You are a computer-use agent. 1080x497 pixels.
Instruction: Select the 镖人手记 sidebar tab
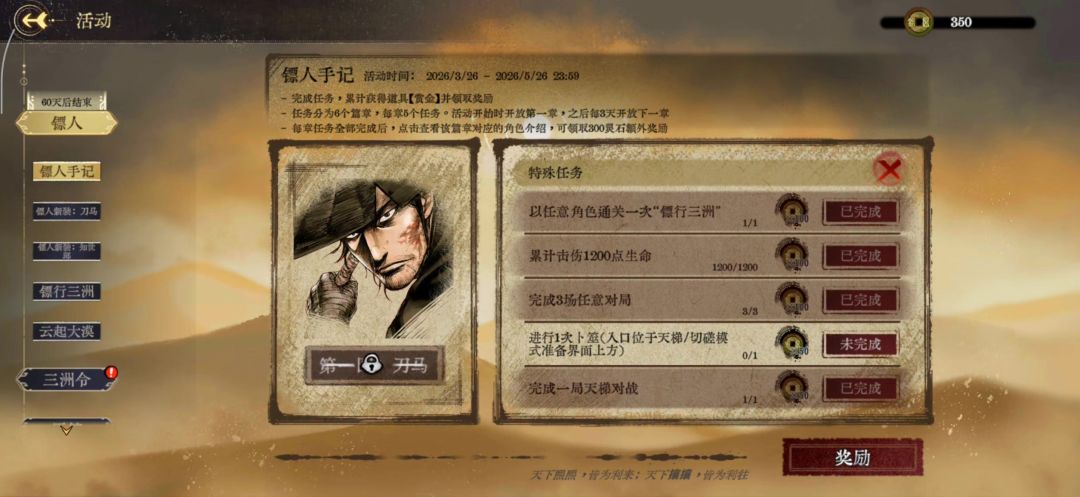[67, 171]
